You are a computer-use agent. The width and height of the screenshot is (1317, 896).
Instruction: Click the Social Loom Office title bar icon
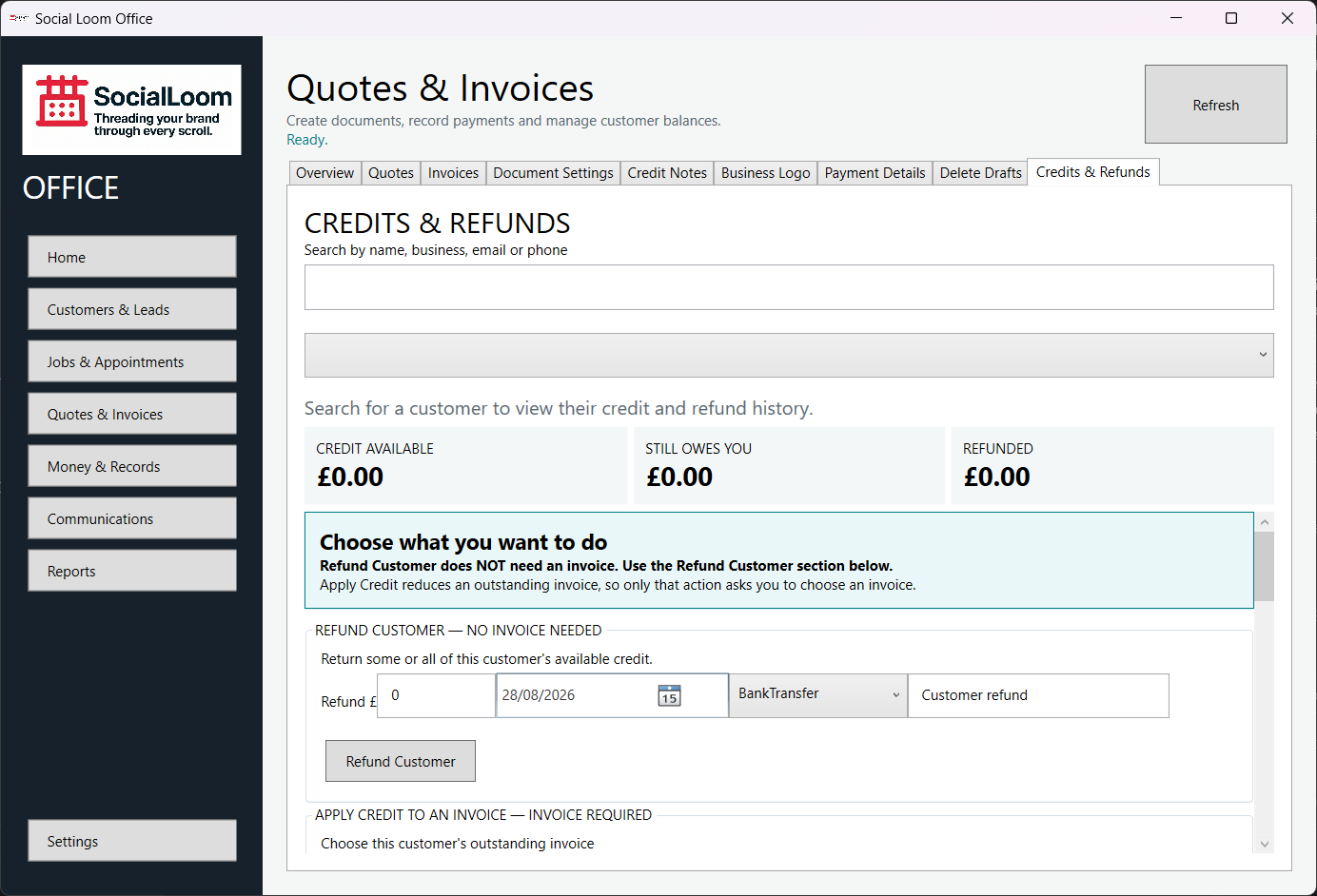(x=18, y=18)
